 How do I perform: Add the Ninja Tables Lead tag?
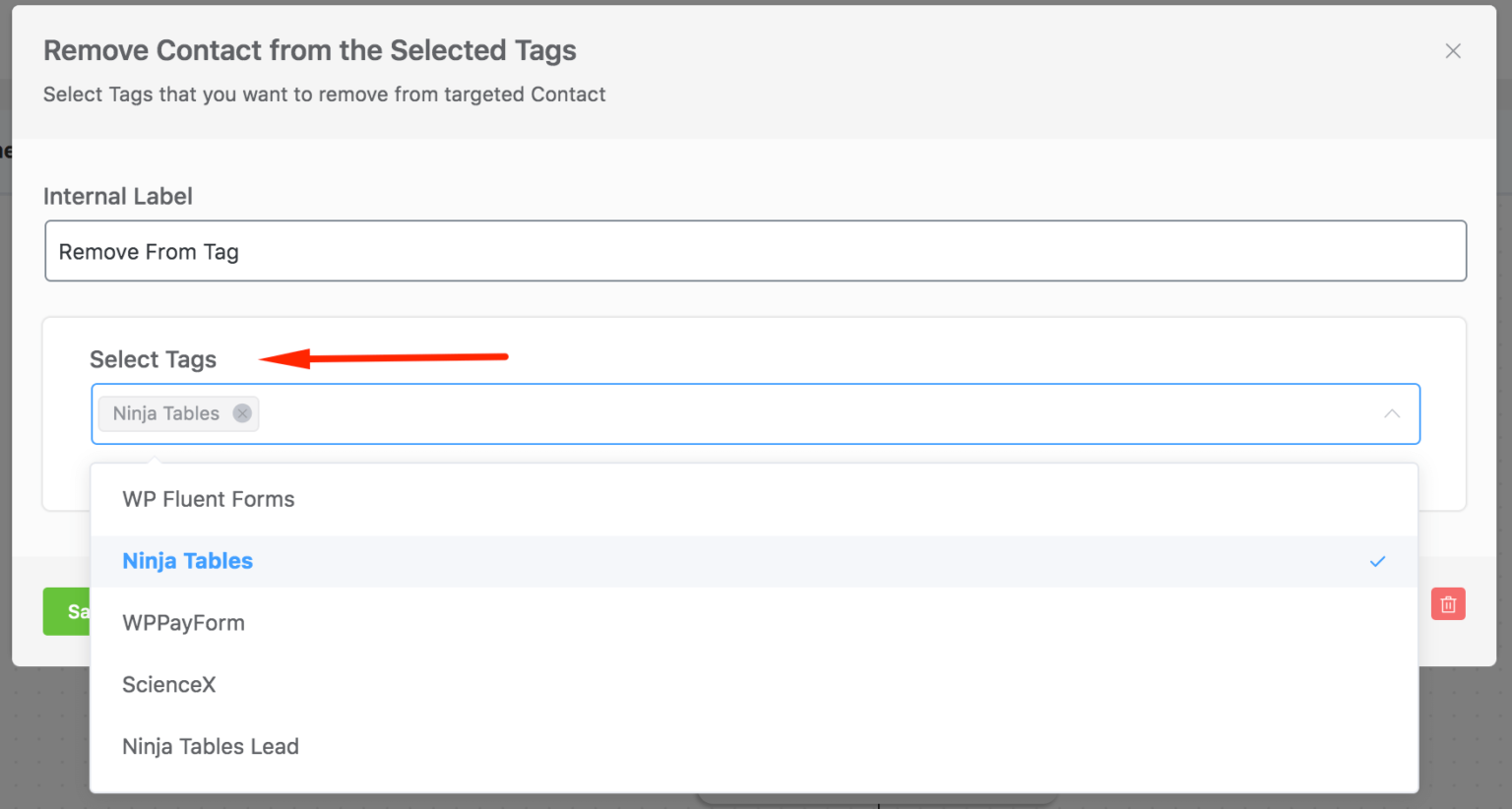click(754, 747)
